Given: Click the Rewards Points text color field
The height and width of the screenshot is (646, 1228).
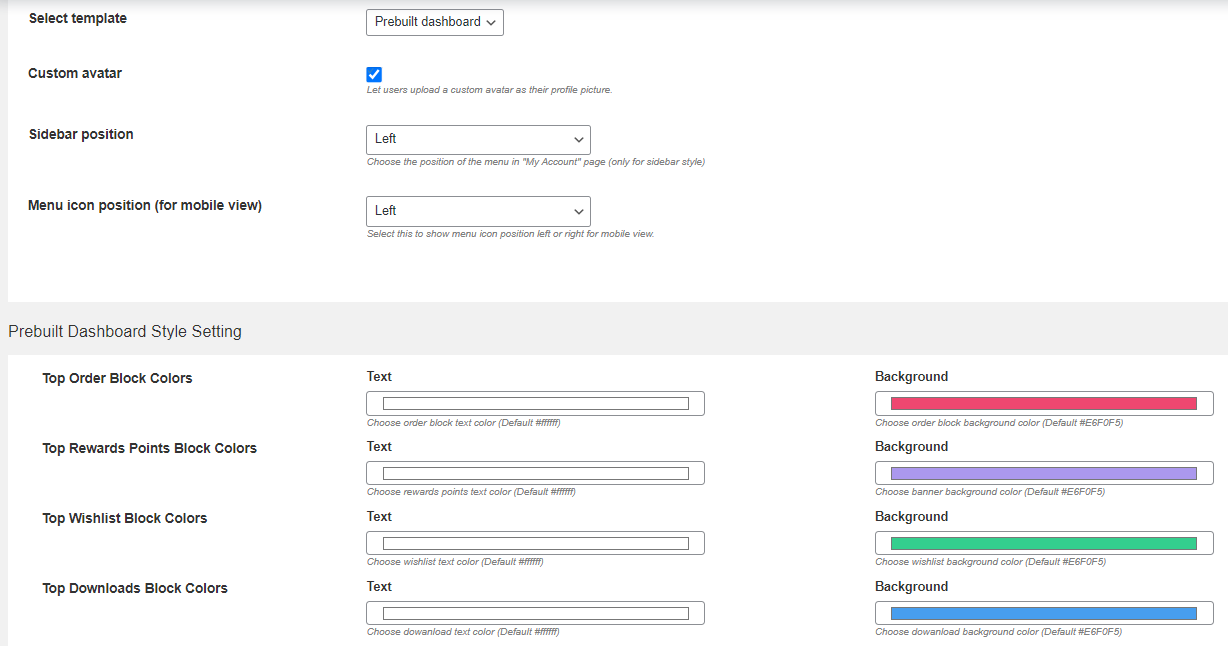Looking at the screenshot, I should [535, 472].
